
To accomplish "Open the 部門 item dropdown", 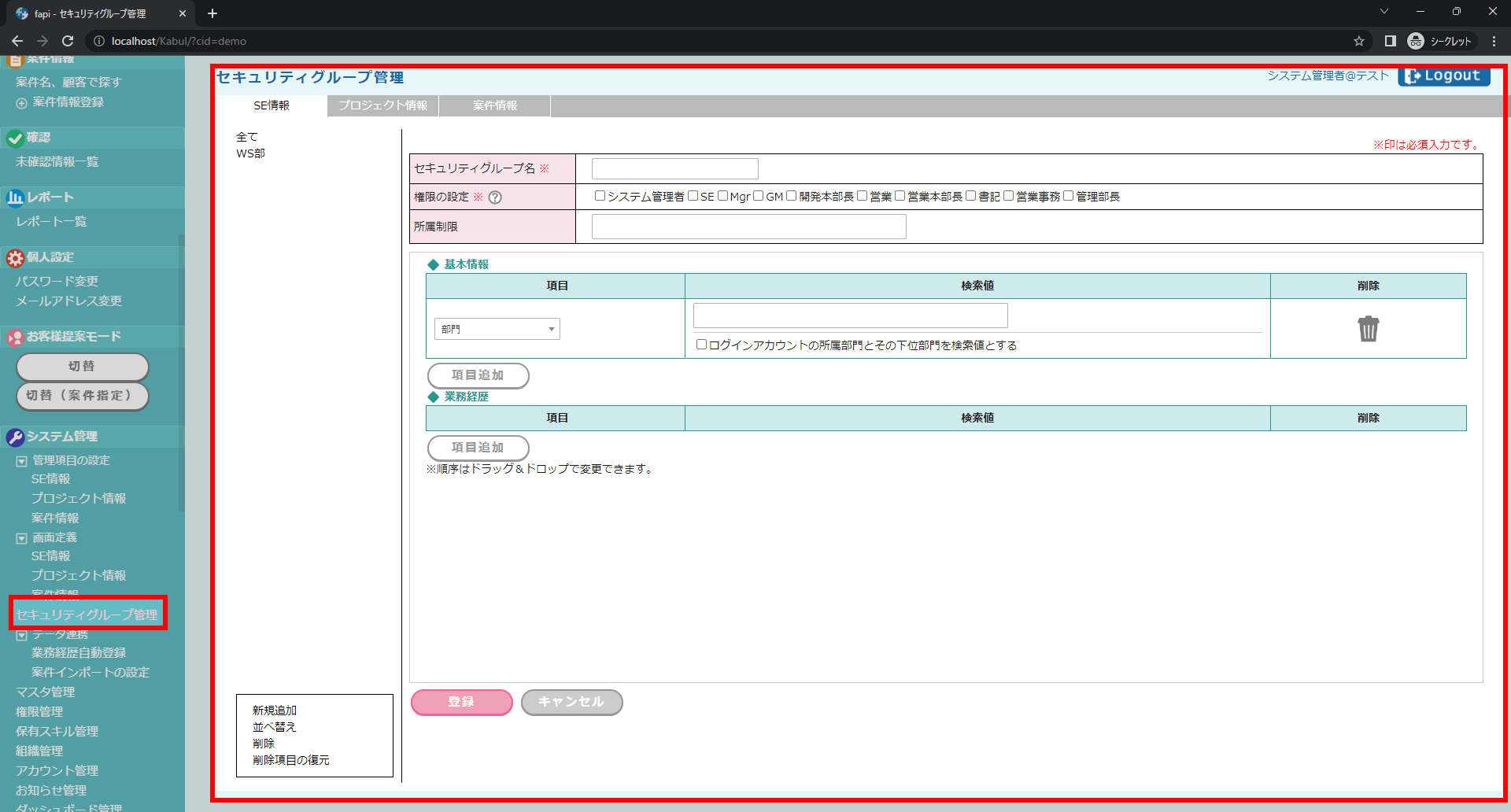I will tap(497, 329).
